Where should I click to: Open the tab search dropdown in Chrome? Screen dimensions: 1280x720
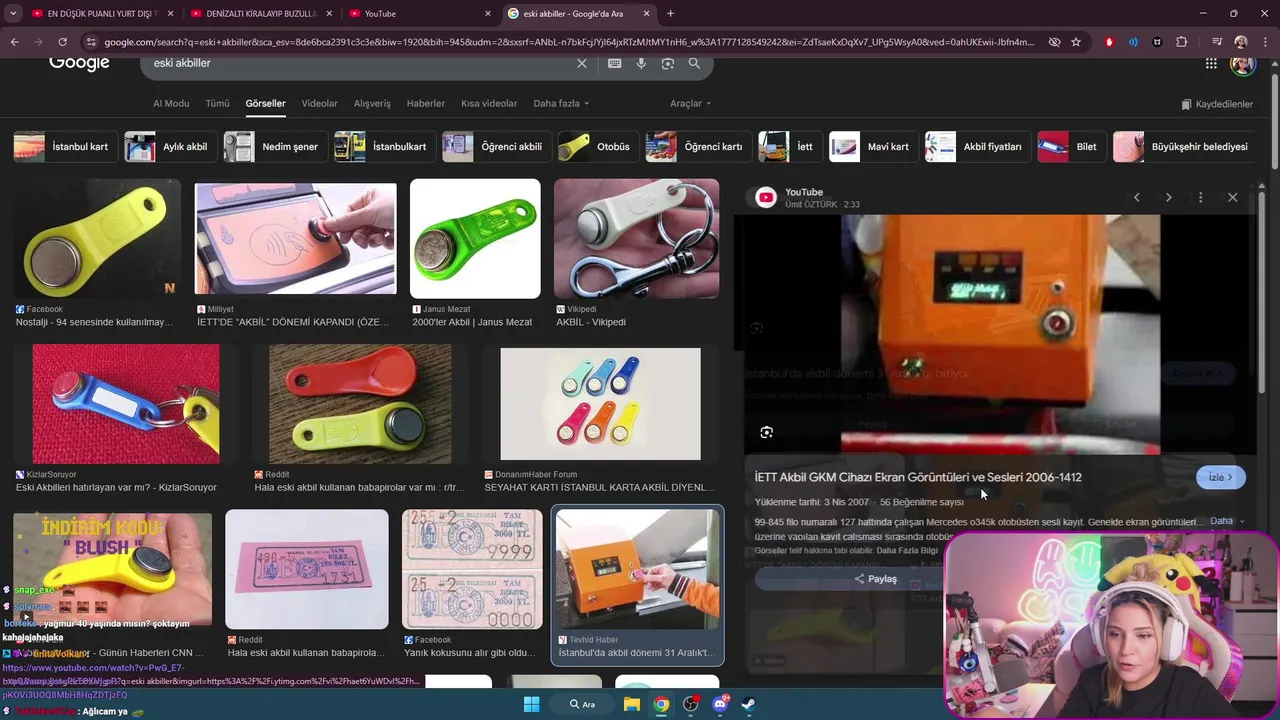click(x=13, y=13)
